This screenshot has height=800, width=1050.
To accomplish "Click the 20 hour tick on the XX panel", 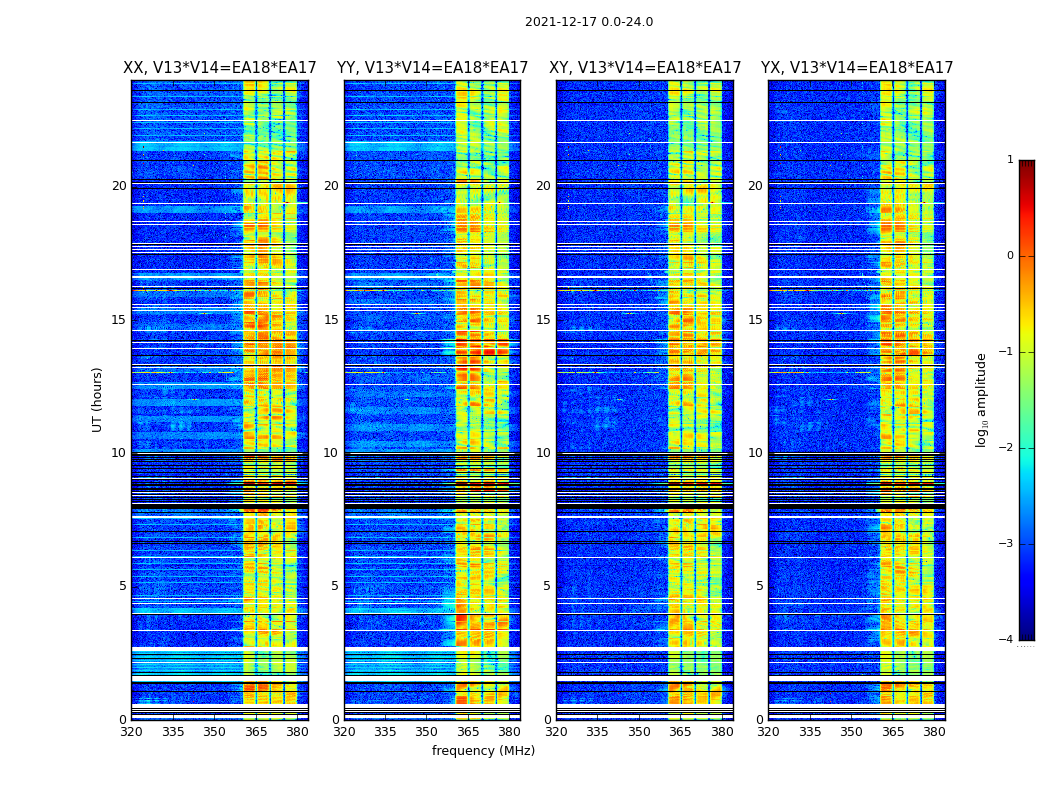I will coord(119,185).
